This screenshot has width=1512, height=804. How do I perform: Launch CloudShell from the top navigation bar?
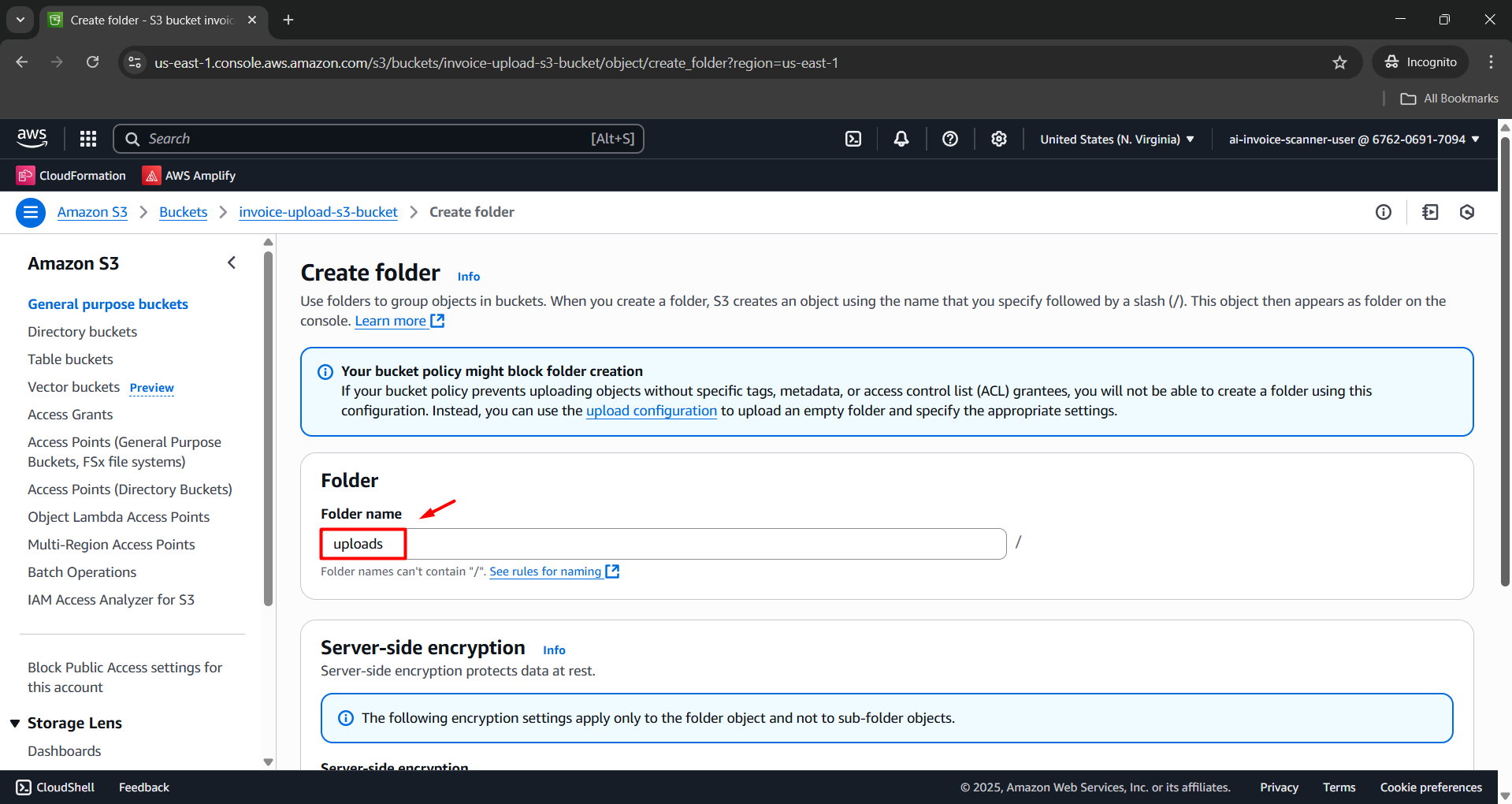click(x=853, y=138)
